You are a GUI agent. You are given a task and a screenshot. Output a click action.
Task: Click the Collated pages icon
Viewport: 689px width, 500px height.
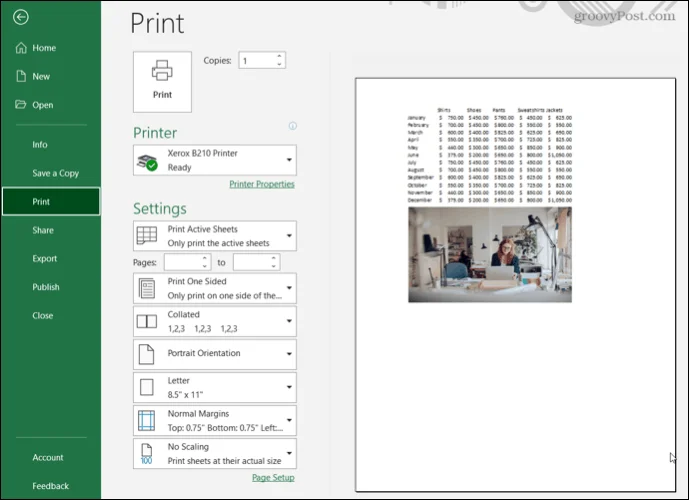click(x=147, y=321)
